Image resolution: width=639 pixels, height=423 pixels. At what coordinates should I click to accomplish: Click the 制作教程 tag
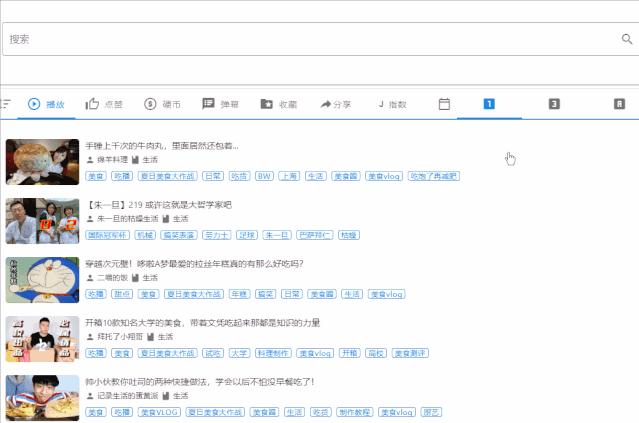355,412
